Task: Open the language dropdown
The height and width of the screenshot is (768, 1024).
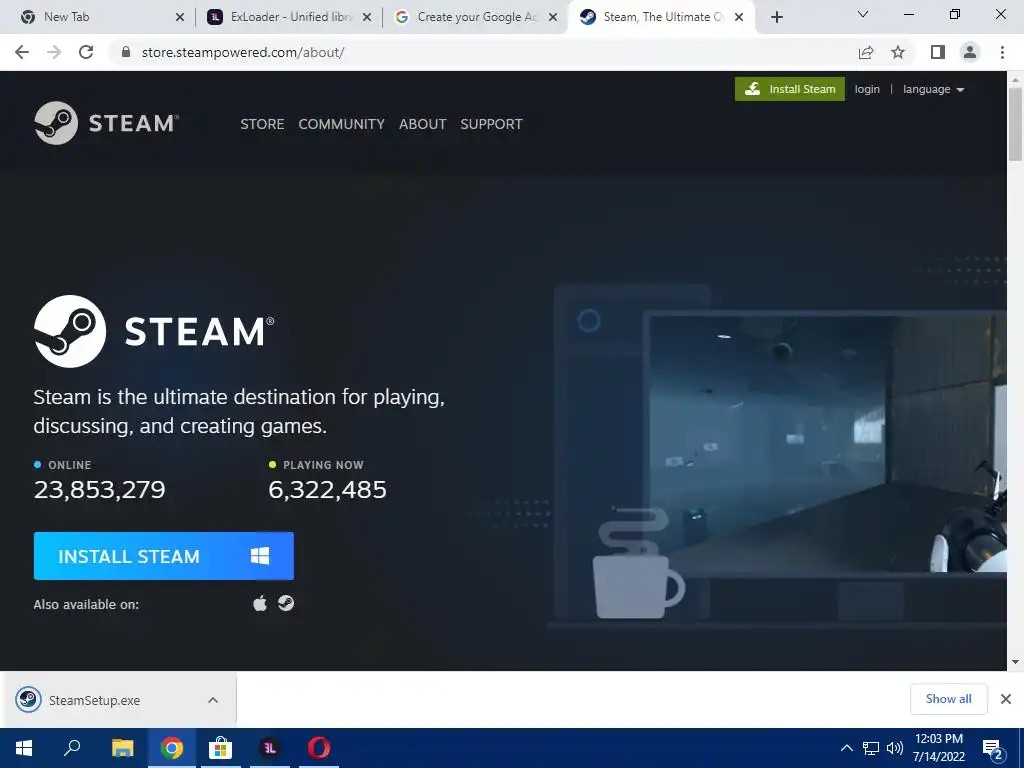Action: [x=933, y=89]
